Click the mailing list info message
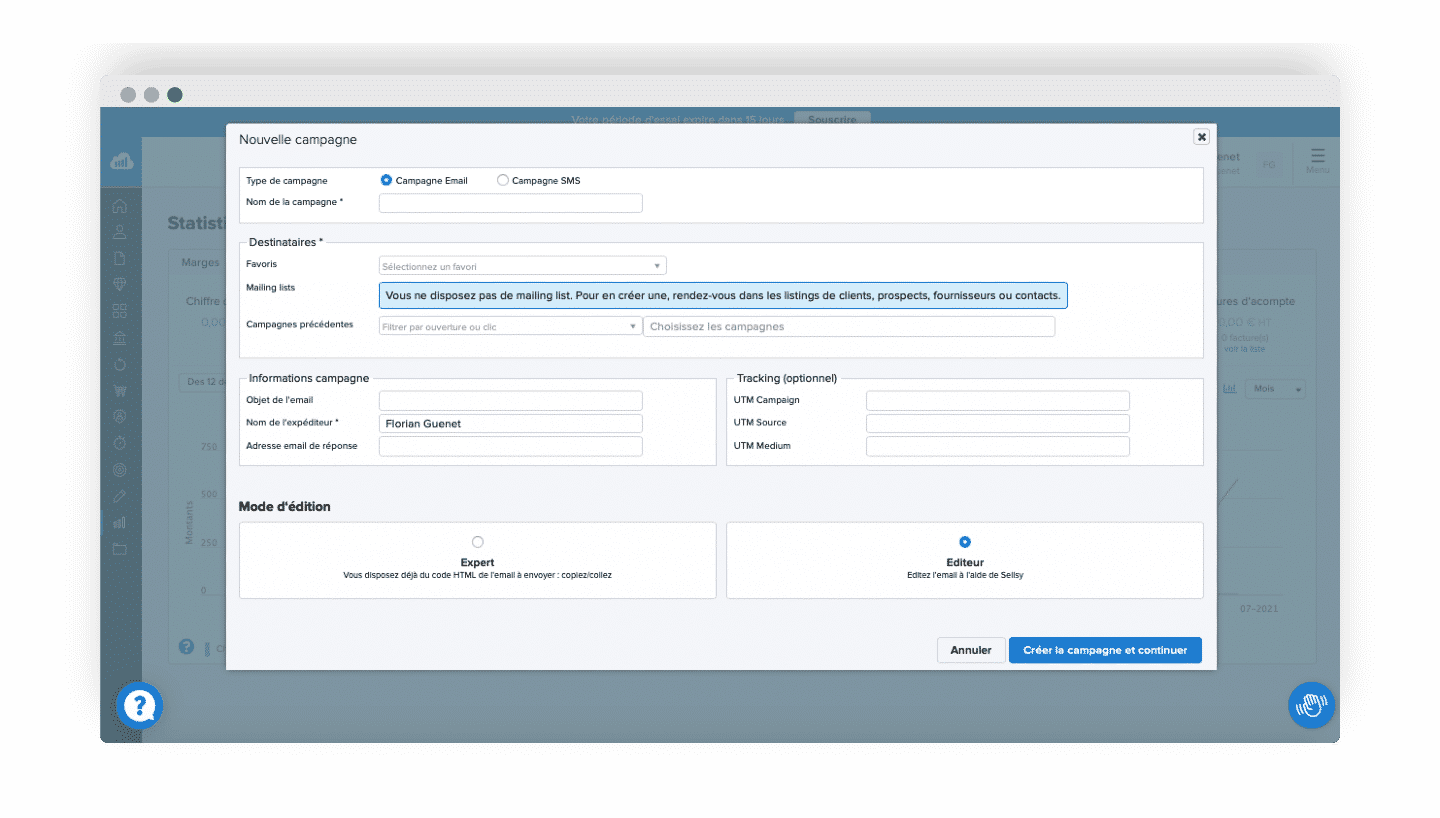This screenshot has width=1440, height=818. (723, 296)
